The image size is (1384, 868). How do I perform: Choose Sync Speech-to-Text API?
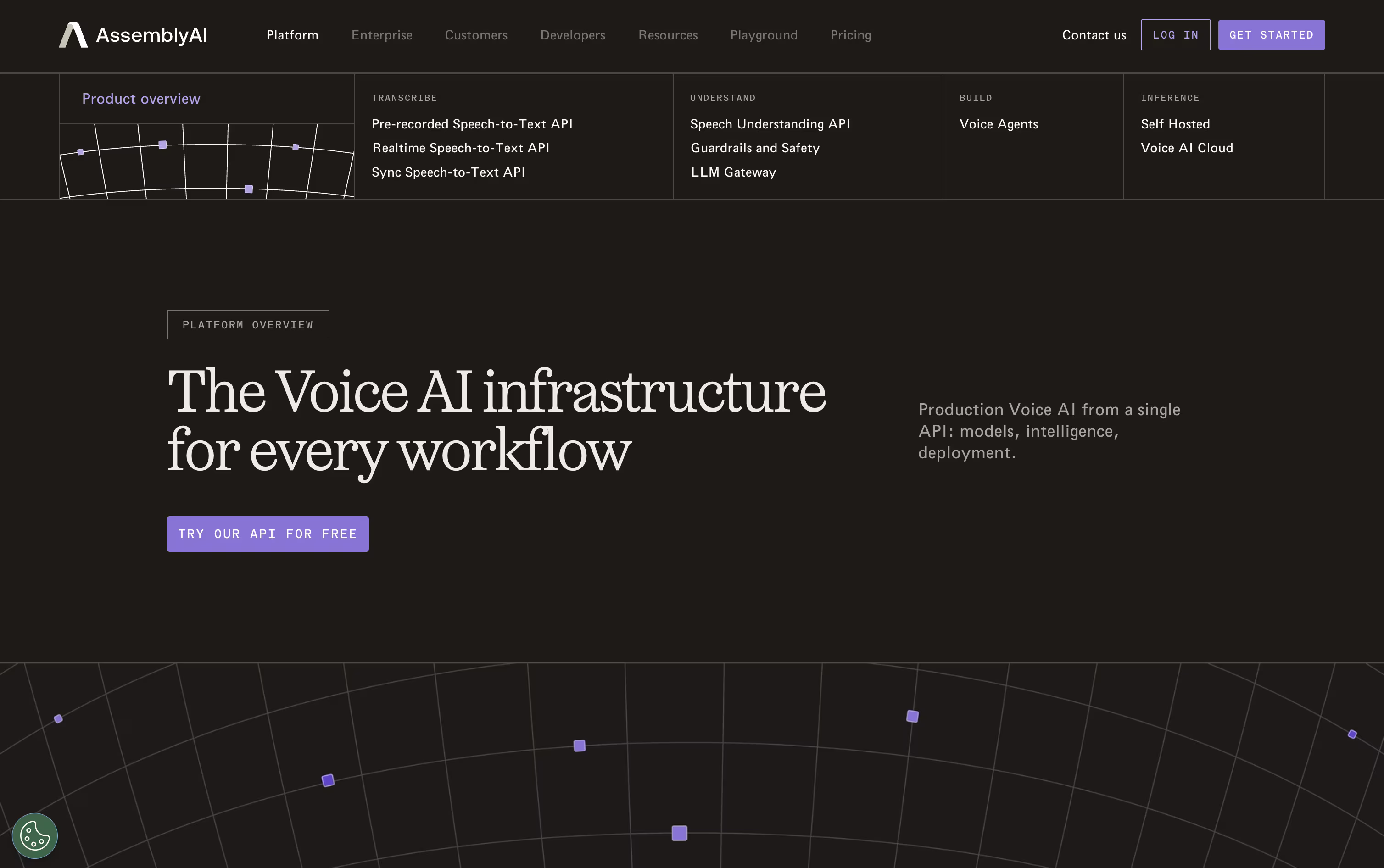(448, 172)
